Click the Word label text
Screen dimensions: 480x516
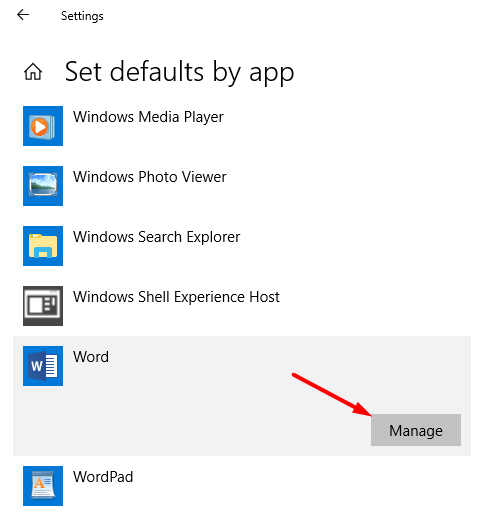91,357
